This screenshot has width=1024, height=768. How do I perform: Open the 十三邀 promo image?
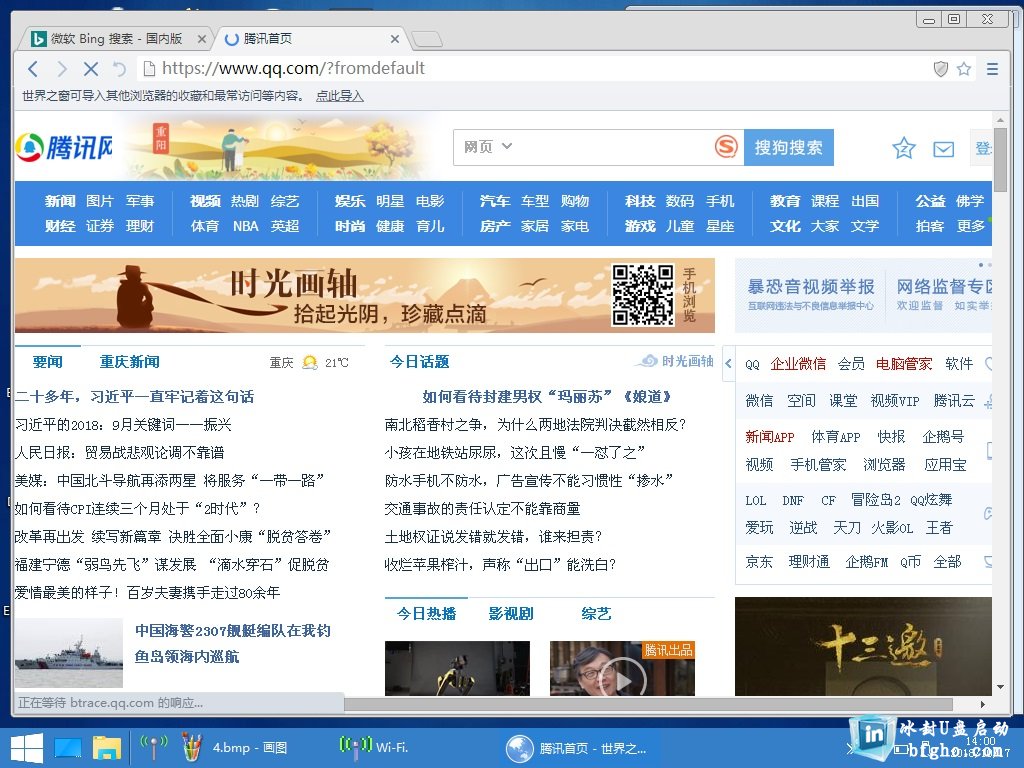coord(863,647)
